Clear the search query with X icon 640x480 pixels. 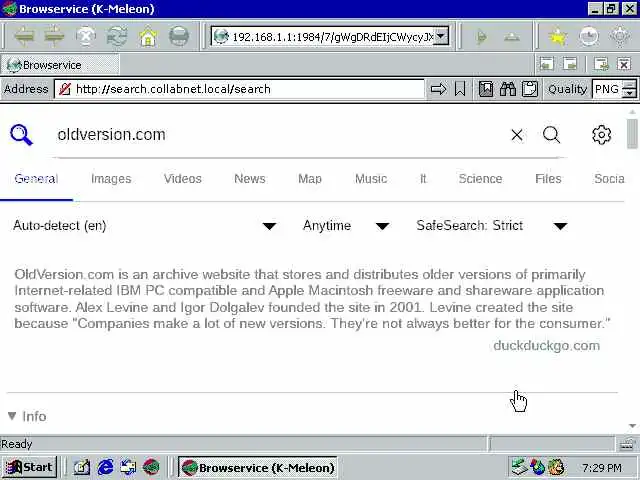(x=517, y=135)
